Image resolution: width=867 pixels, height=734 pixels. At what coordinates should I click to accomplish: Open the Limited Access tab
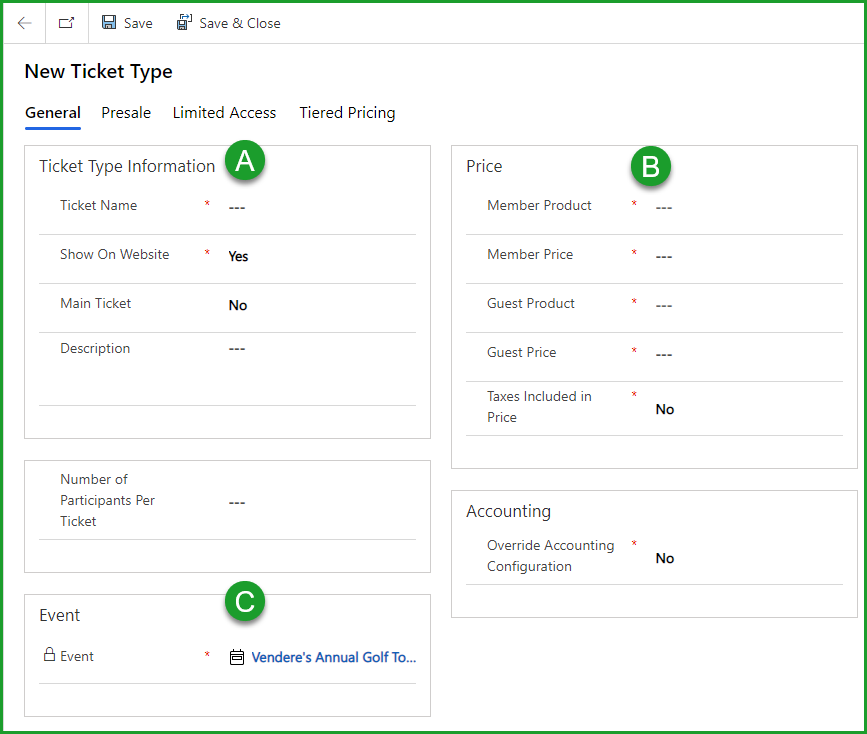pyautogui.click(x=224, y=113)
